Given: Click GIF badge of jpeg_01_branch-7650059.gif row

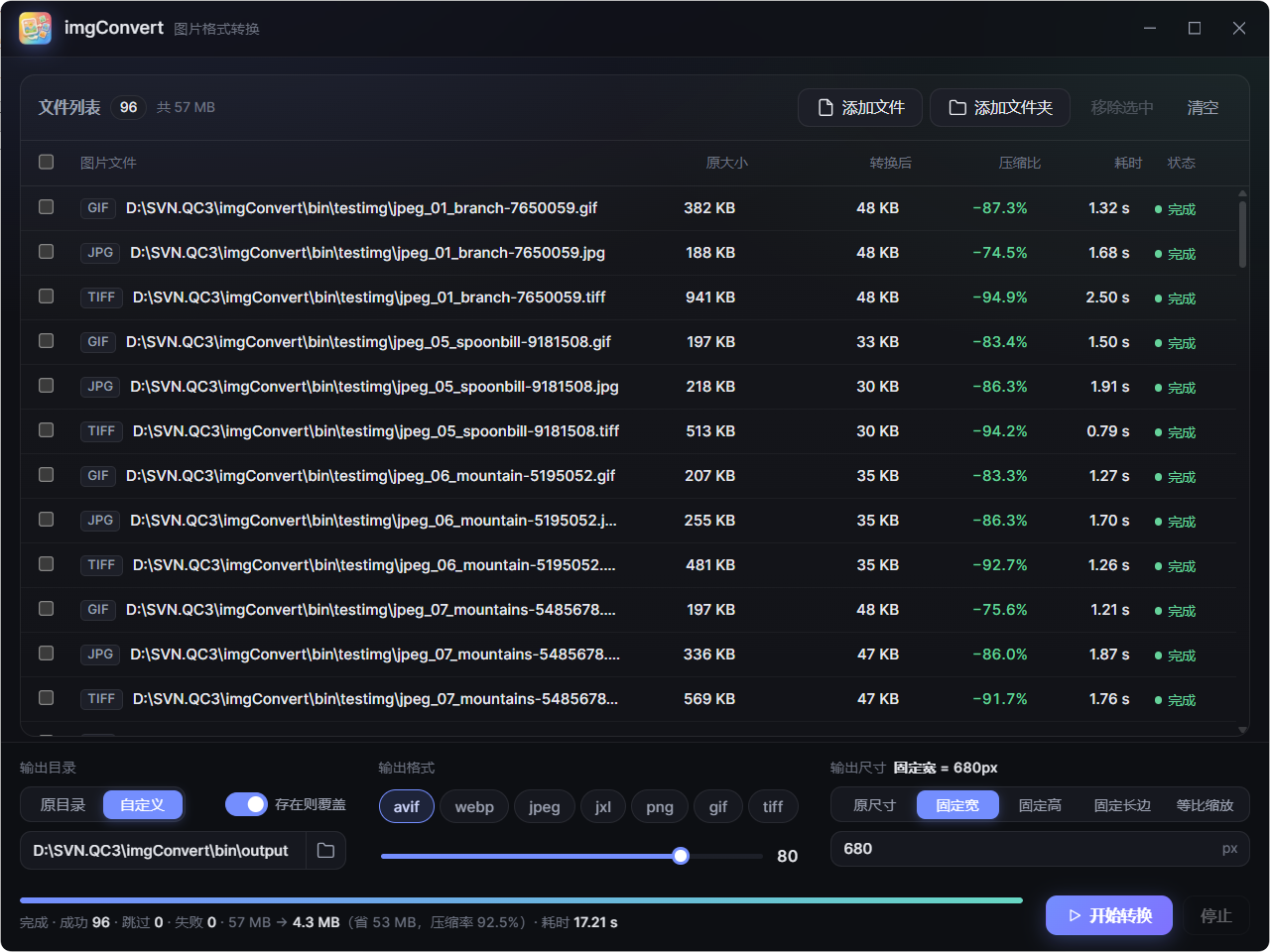Looking at the screenshot, I should point(98,208).
